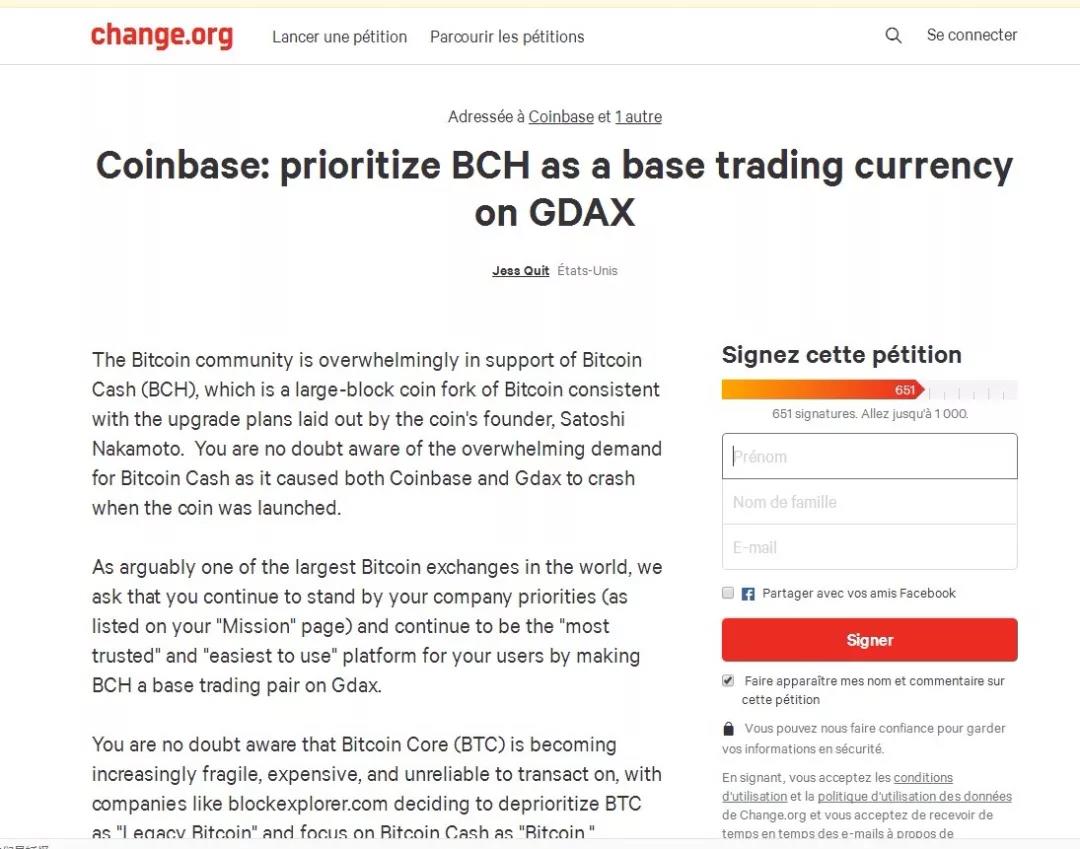Viewport: 1080px width, 849px height.
Task: Open conditions d'utilisation link
Action: coord(837,787)
